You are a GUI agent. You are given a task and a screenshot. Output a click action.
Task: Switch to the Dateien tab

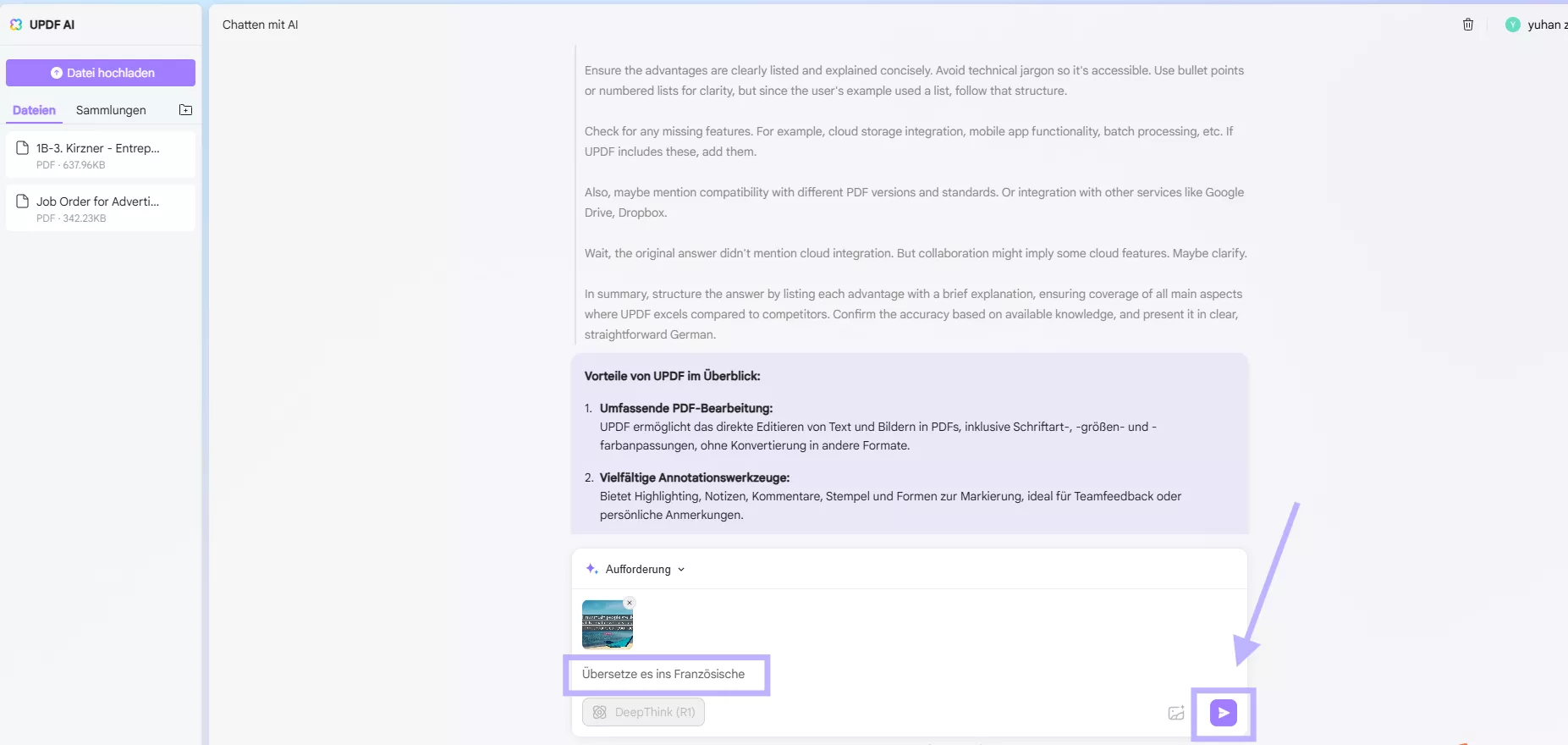pyautogui.click(x=34, y=110)
